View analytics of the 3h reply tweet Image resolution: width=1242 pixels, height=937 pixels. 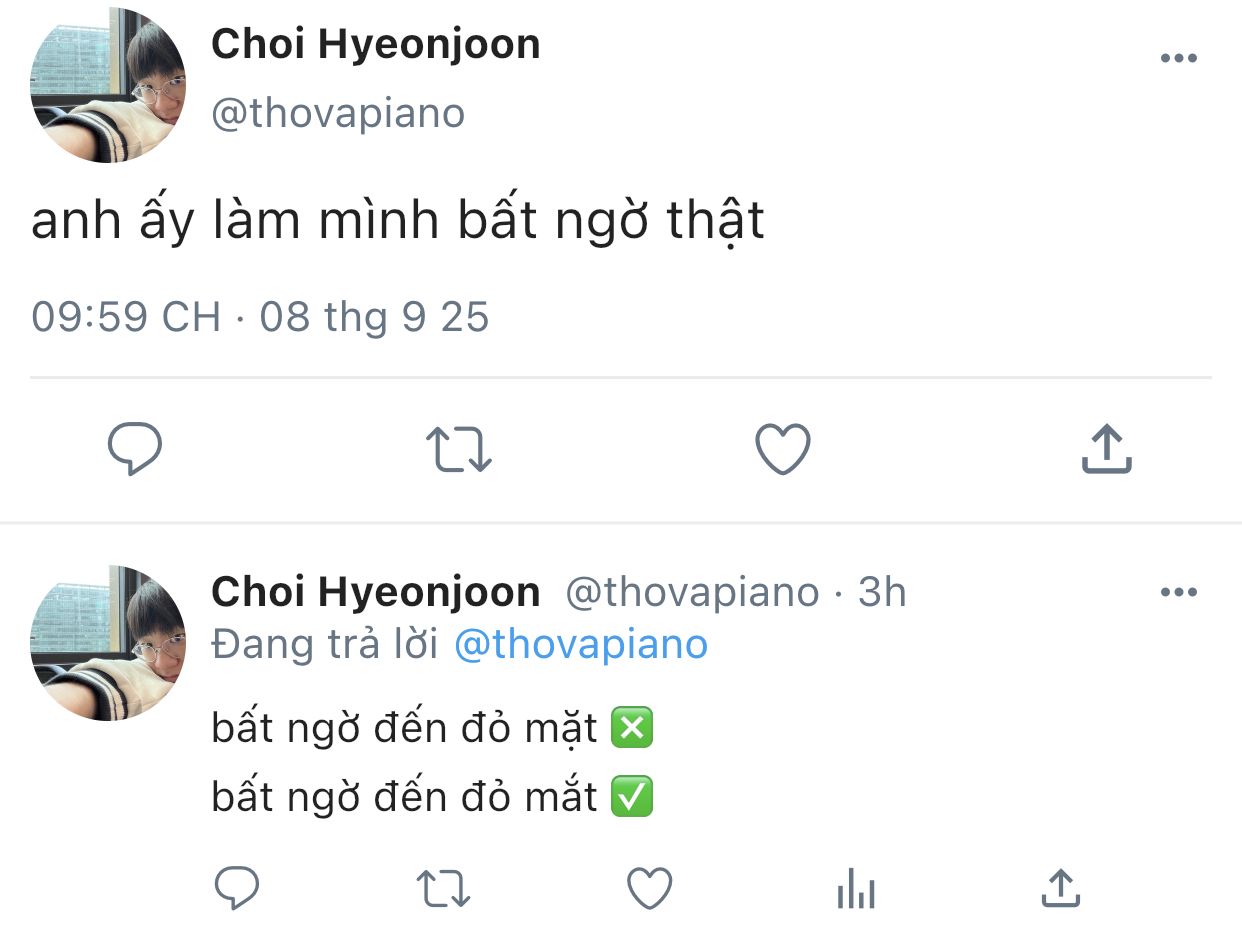pyautogui.click(x=856, y=888)
